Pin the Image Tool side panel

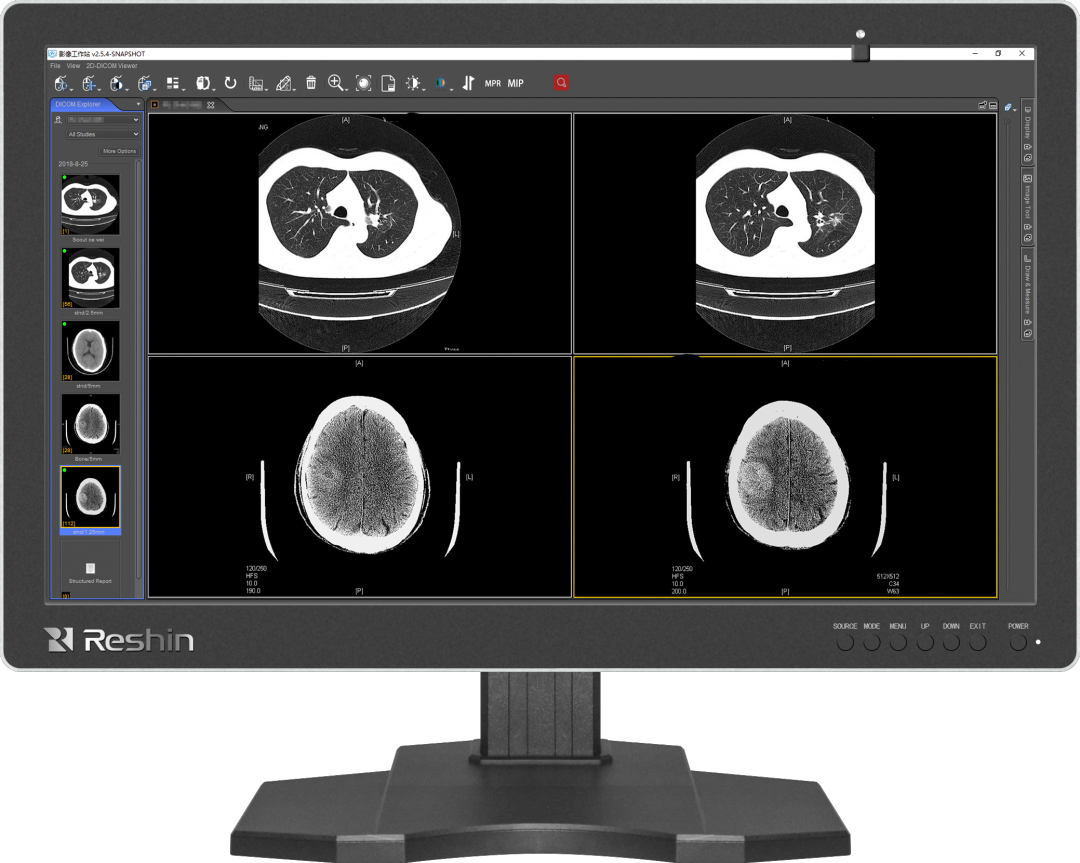point(1027,227)
